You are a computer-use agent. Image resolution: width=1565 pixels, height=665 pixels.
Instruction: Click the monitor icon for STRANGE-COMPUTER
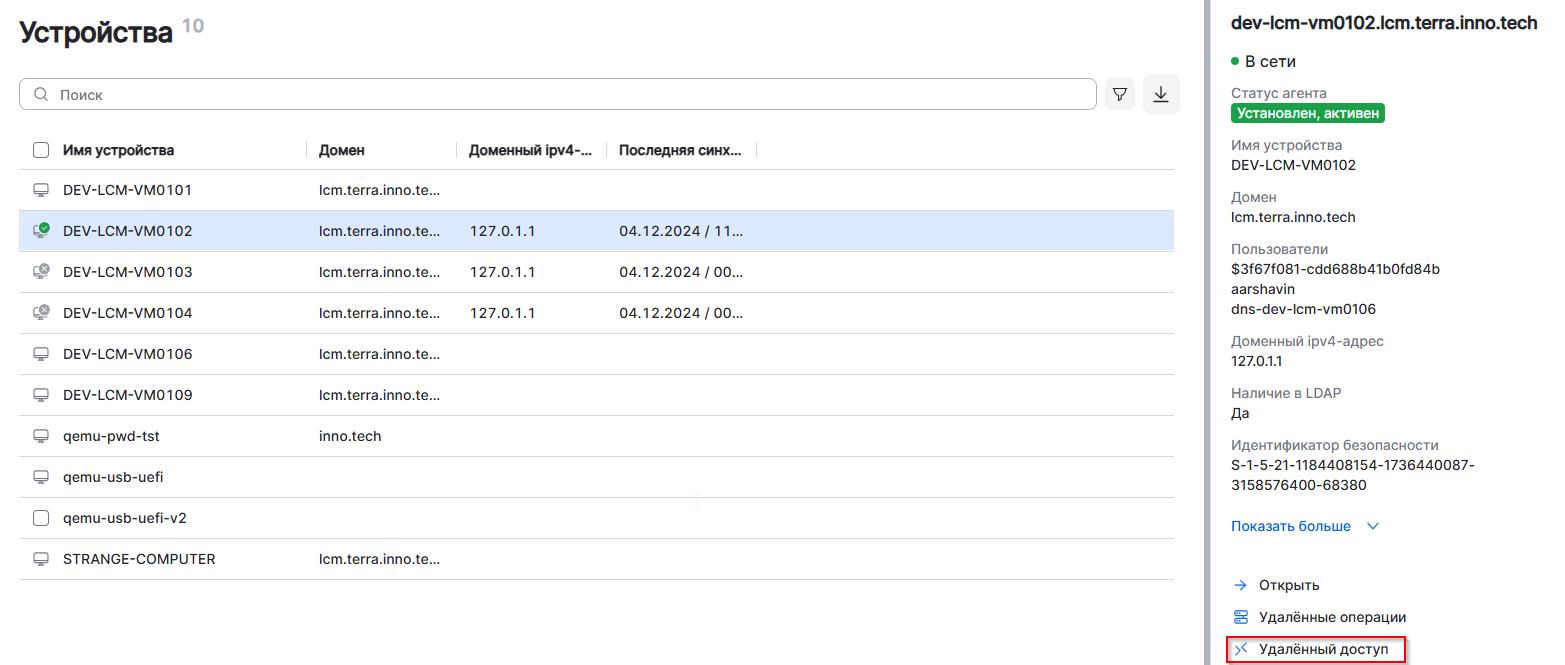(41, 559)
